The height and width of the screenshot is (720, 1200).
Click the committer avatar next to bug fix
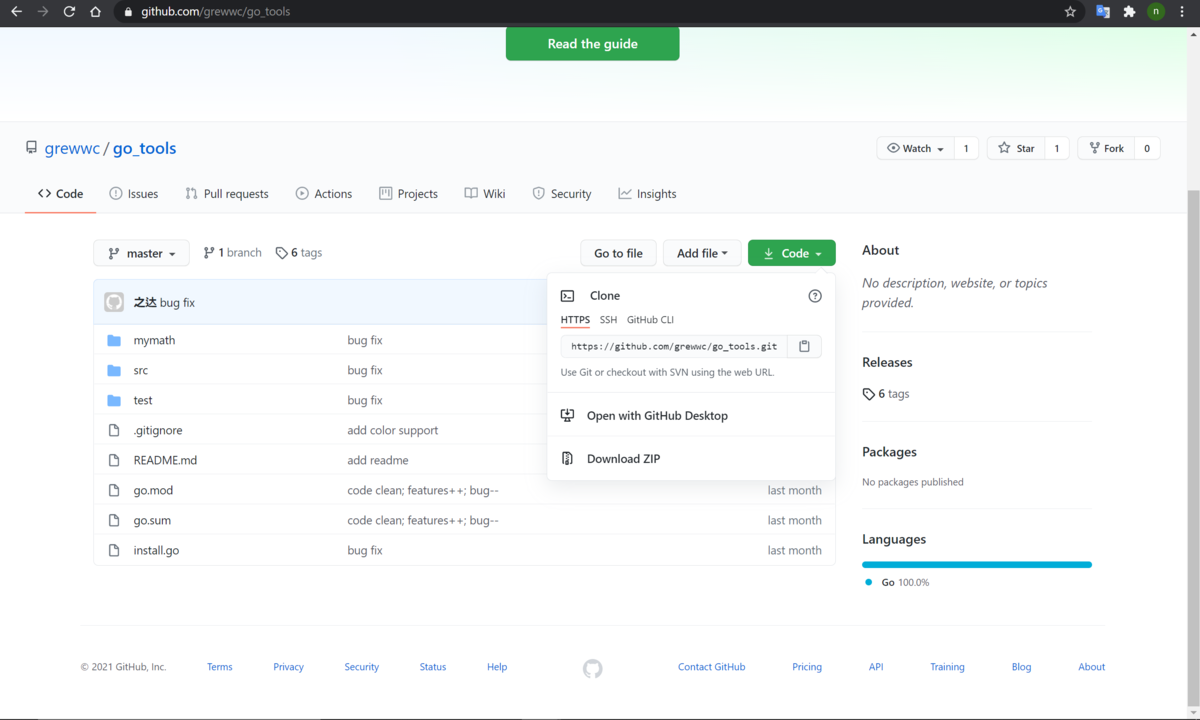114,302
